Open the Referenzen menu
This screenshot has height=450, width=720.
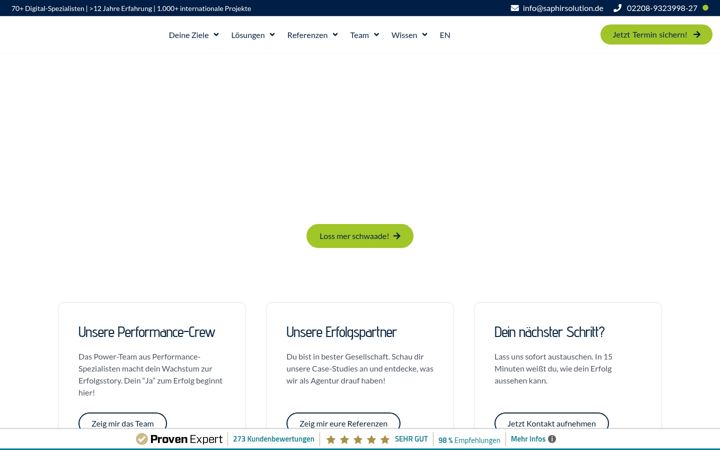tap(307, 35)
